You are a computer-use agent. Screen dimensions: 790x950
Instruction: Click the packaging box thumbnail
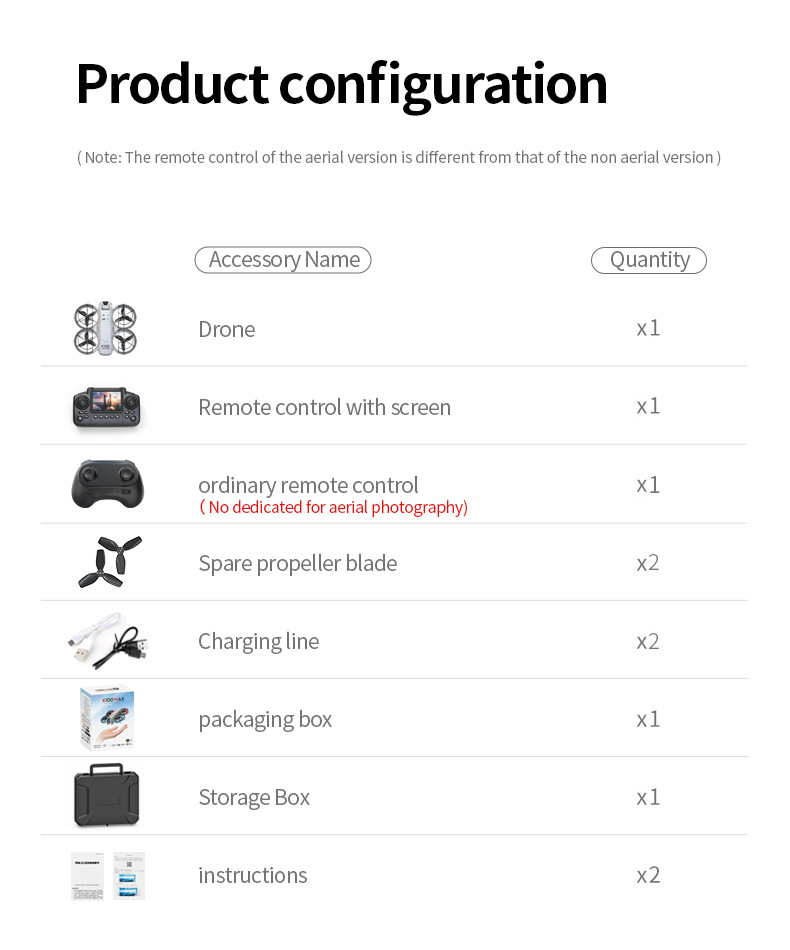[x=107, y=718]
